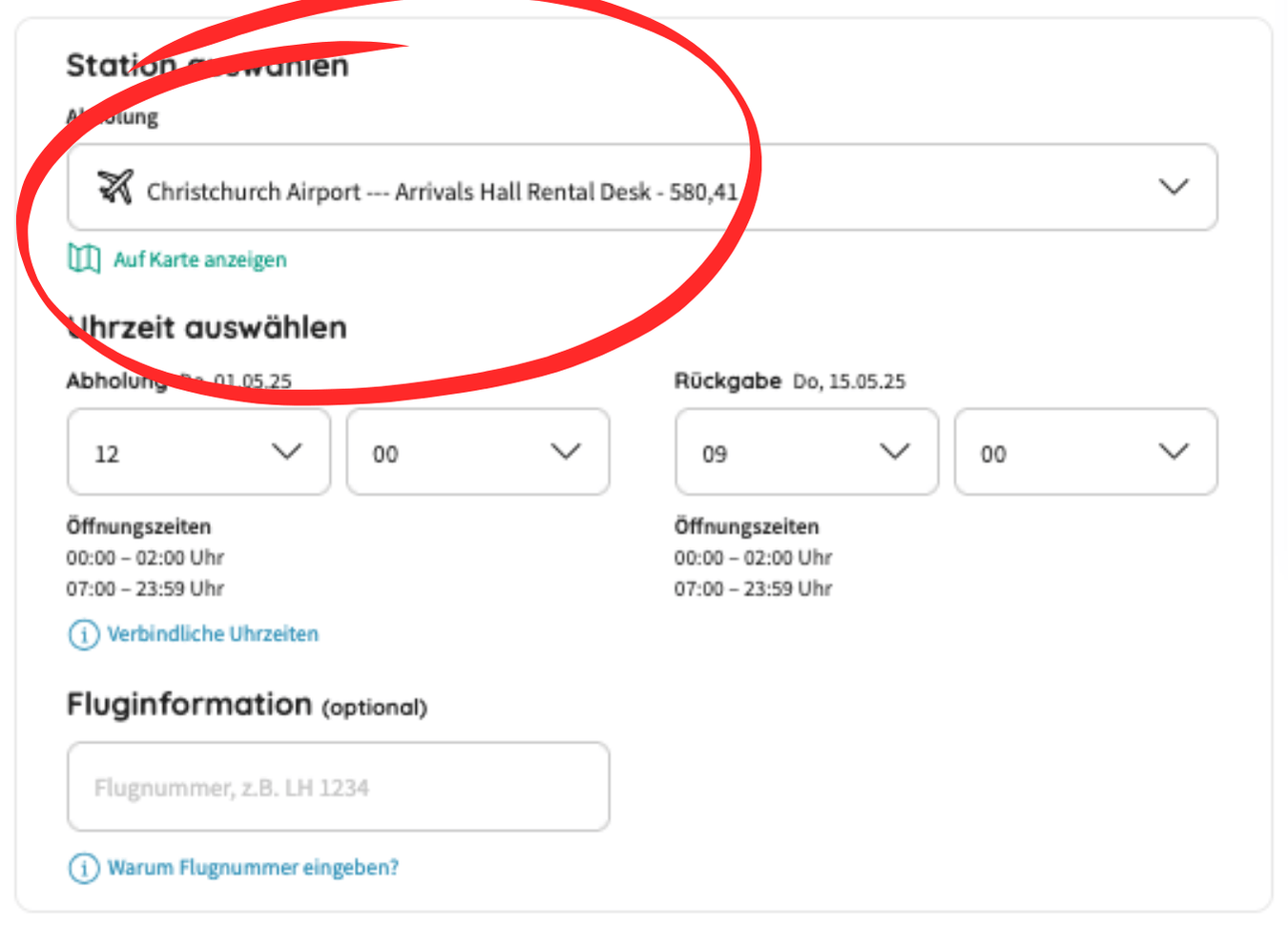This screenshot has height=927, width=1288.
Task: Open the Warum Flugnummer eingeben? link
Action: pos(253,868)
